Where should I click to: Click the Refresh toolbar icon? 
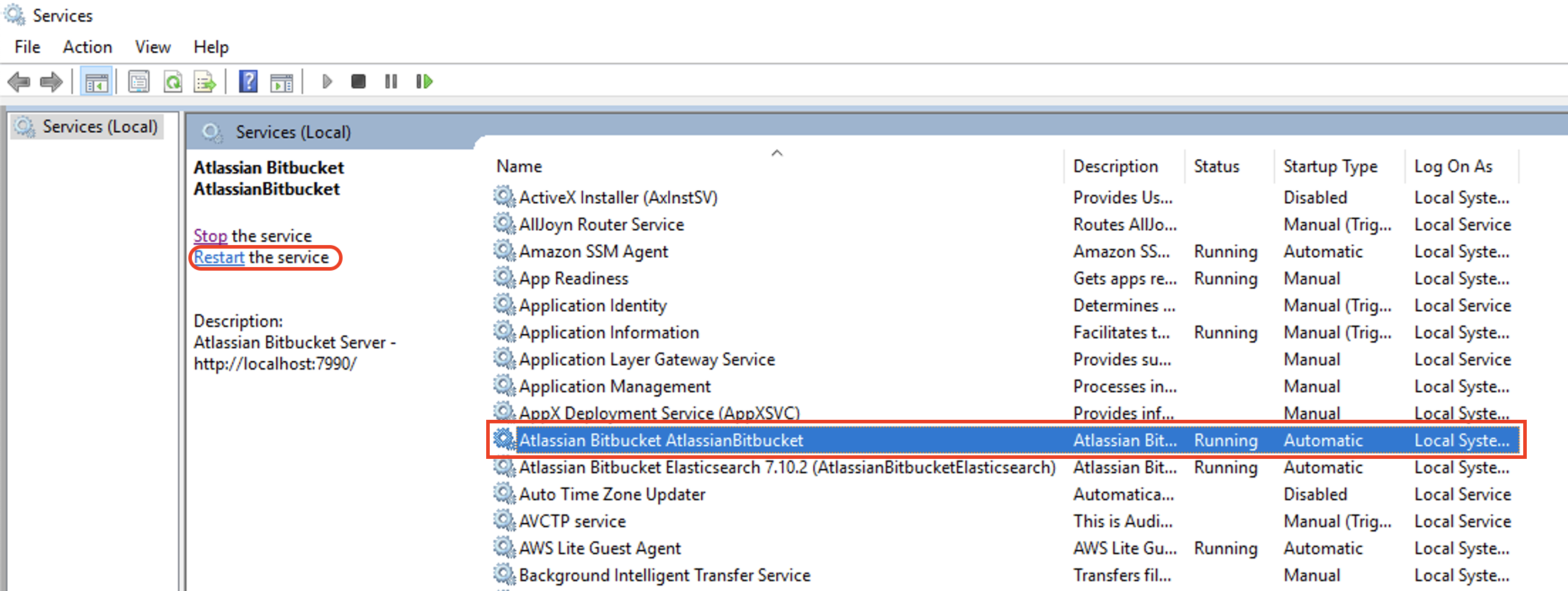pos(173,82)
